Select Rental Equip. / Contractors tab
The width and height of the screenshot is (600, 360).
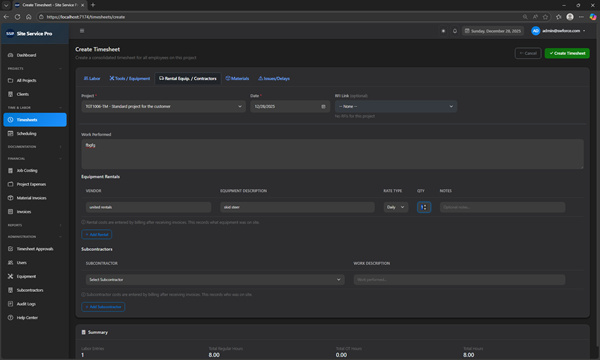188,78
